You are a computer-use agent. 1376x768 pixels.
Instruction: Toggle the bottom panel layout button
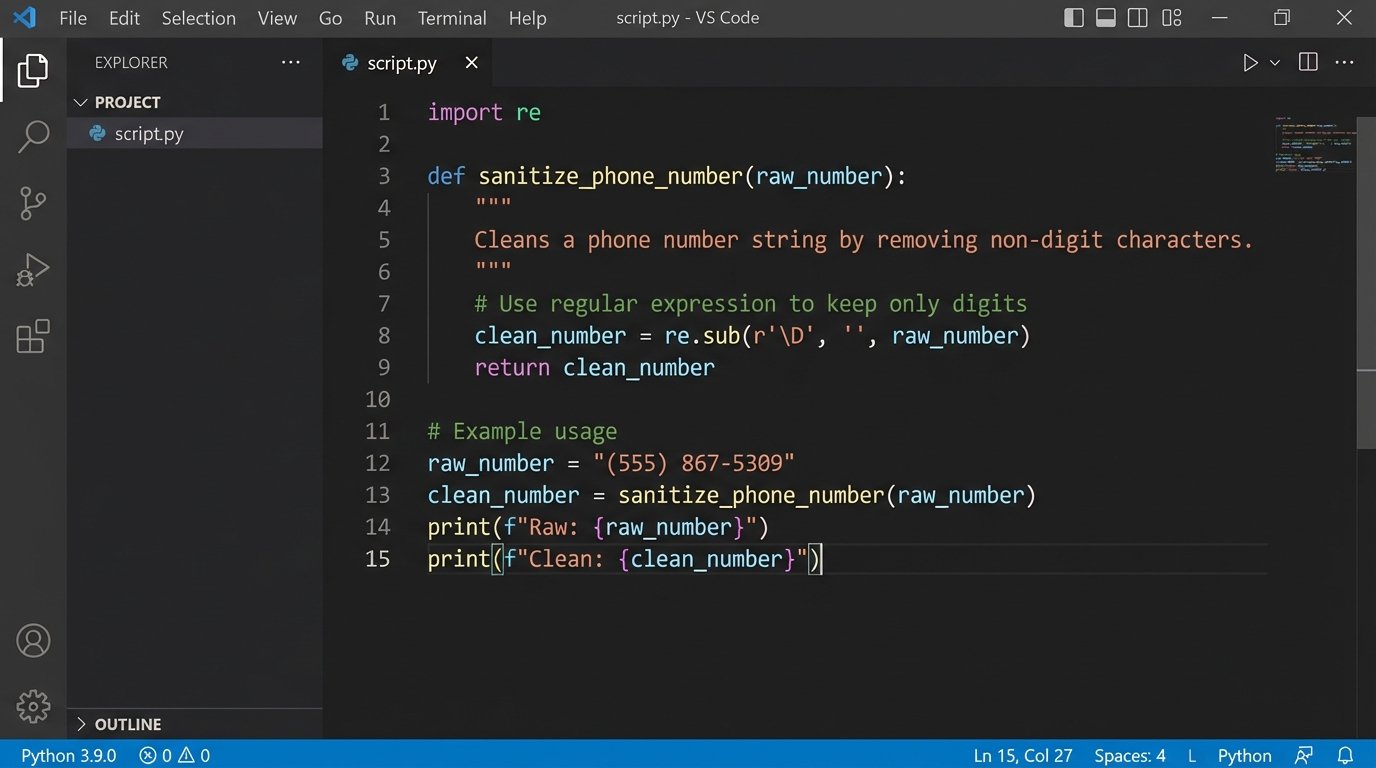pyautogui.click(x=1106, y=18)
